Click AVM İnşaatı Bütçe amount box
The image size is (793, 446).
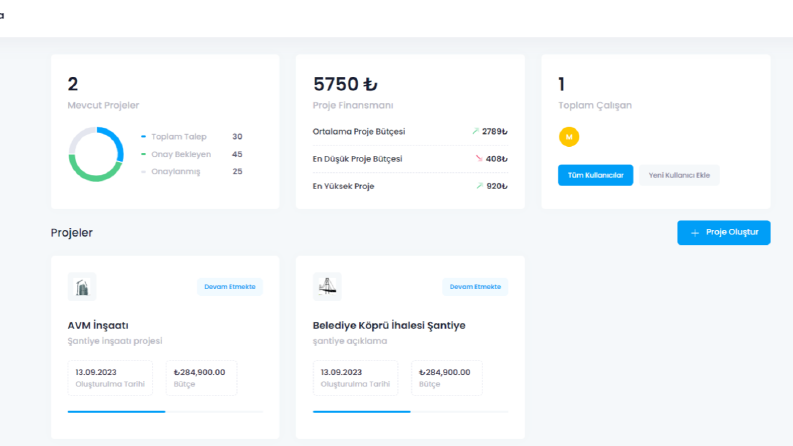pyautogui.click(x=201, y=378)
